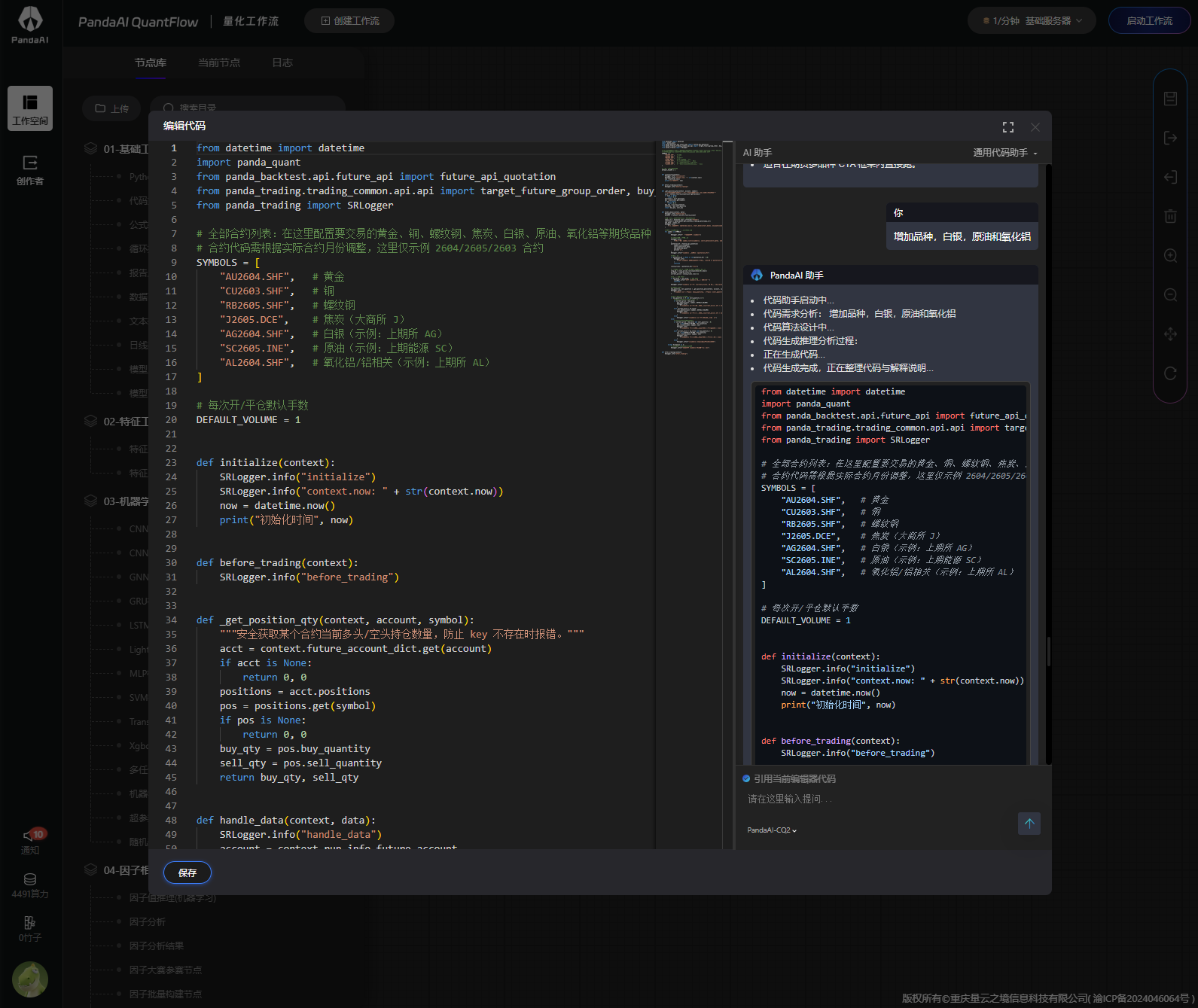The width and height of the screenshot is (1198, 1008).
Task: Expand the 04-因子相 node category
Action: pos(126,870)
